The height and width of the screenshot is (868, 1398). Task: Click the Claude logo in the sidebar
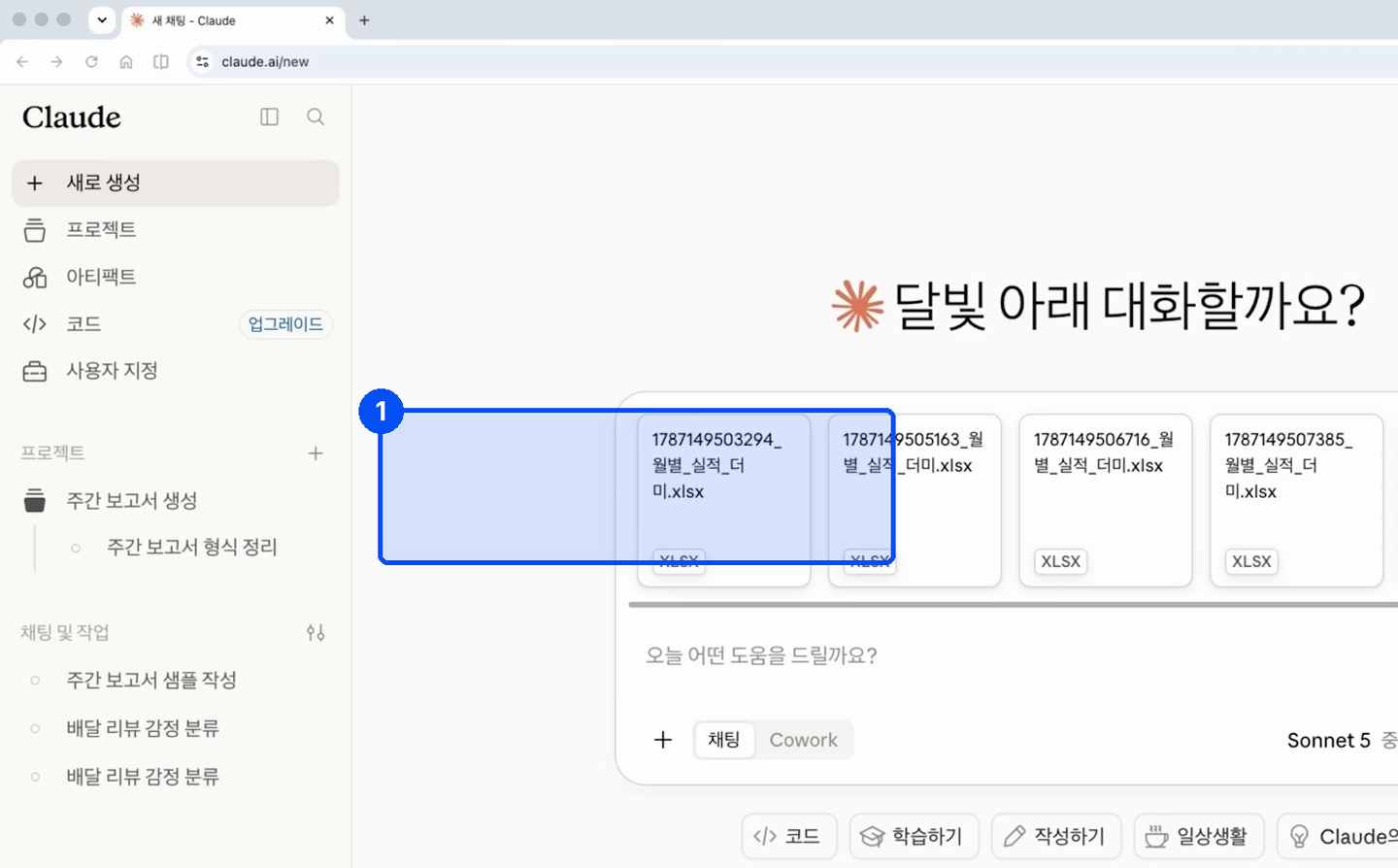pos(72,117)
